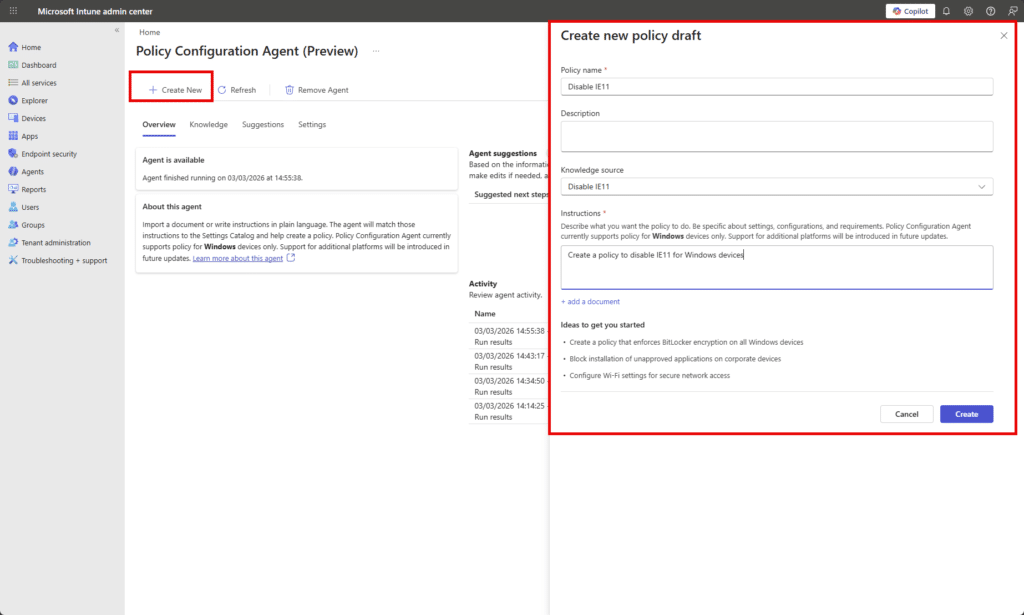This screenshot has height=615, width=1024.
Task: Open Copilot from the top bar
Action: 908,11
